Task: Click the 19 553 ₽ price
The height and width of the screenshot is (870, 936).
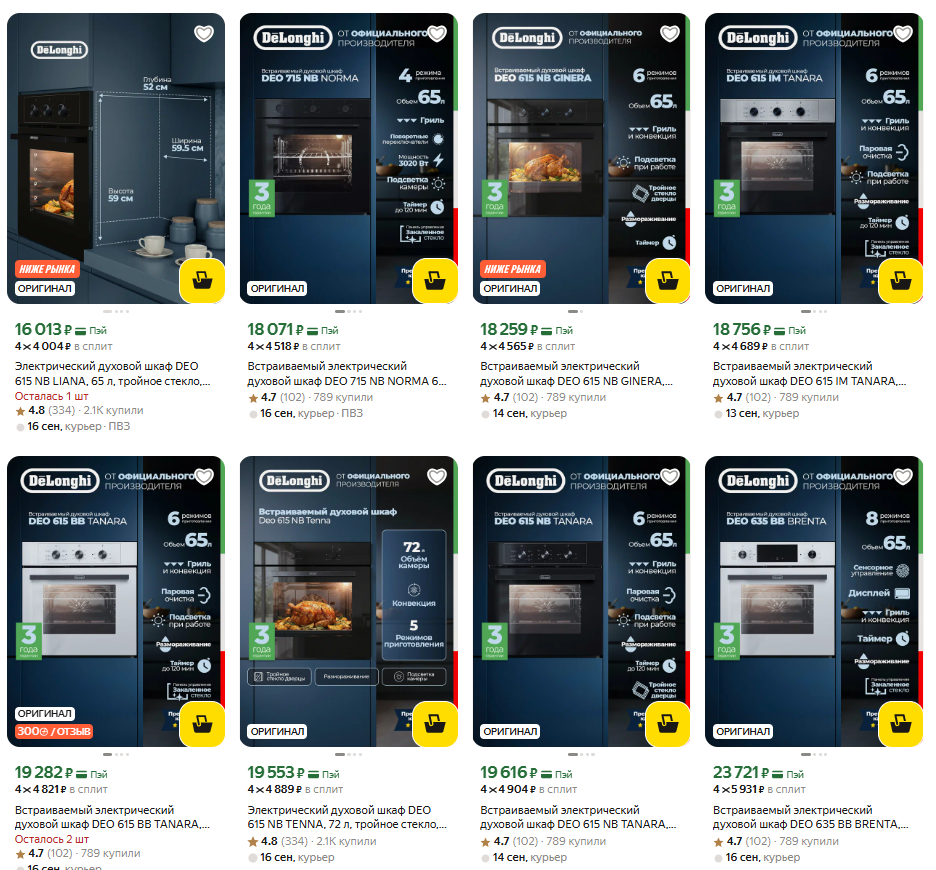Action: tap(276, 773)
